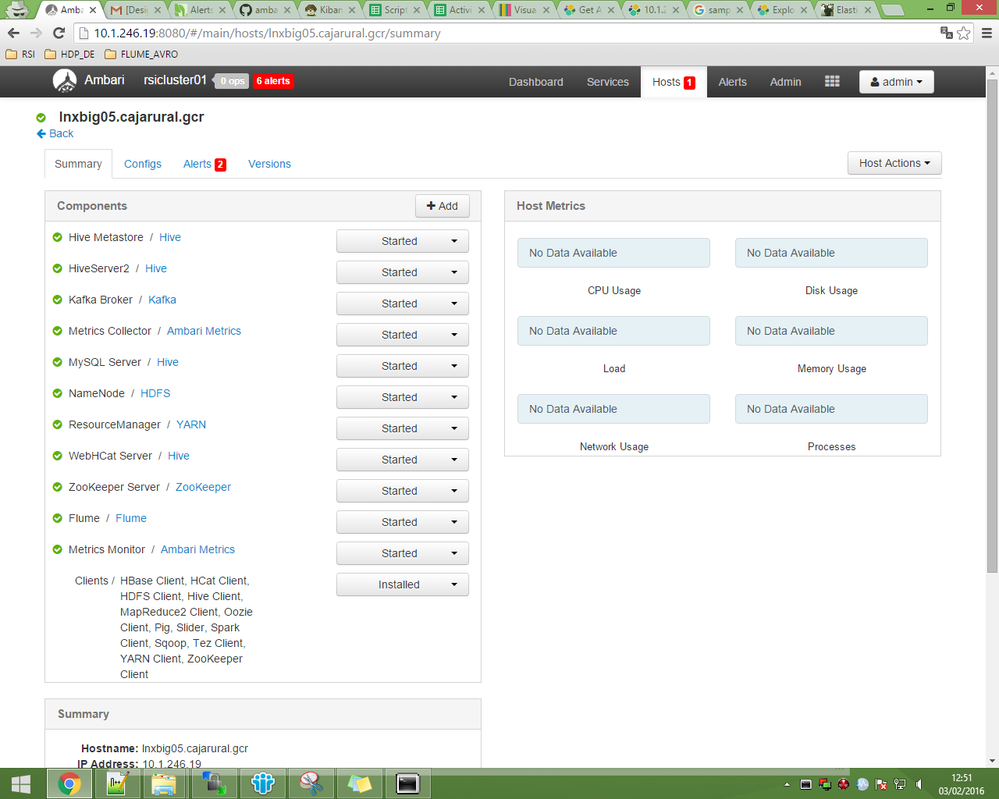The height and width of the screenshot is (799, 999).
Task: Switch to host Alerts tab with badge 2
Action: pyautogui.click(x=205, y=164)
